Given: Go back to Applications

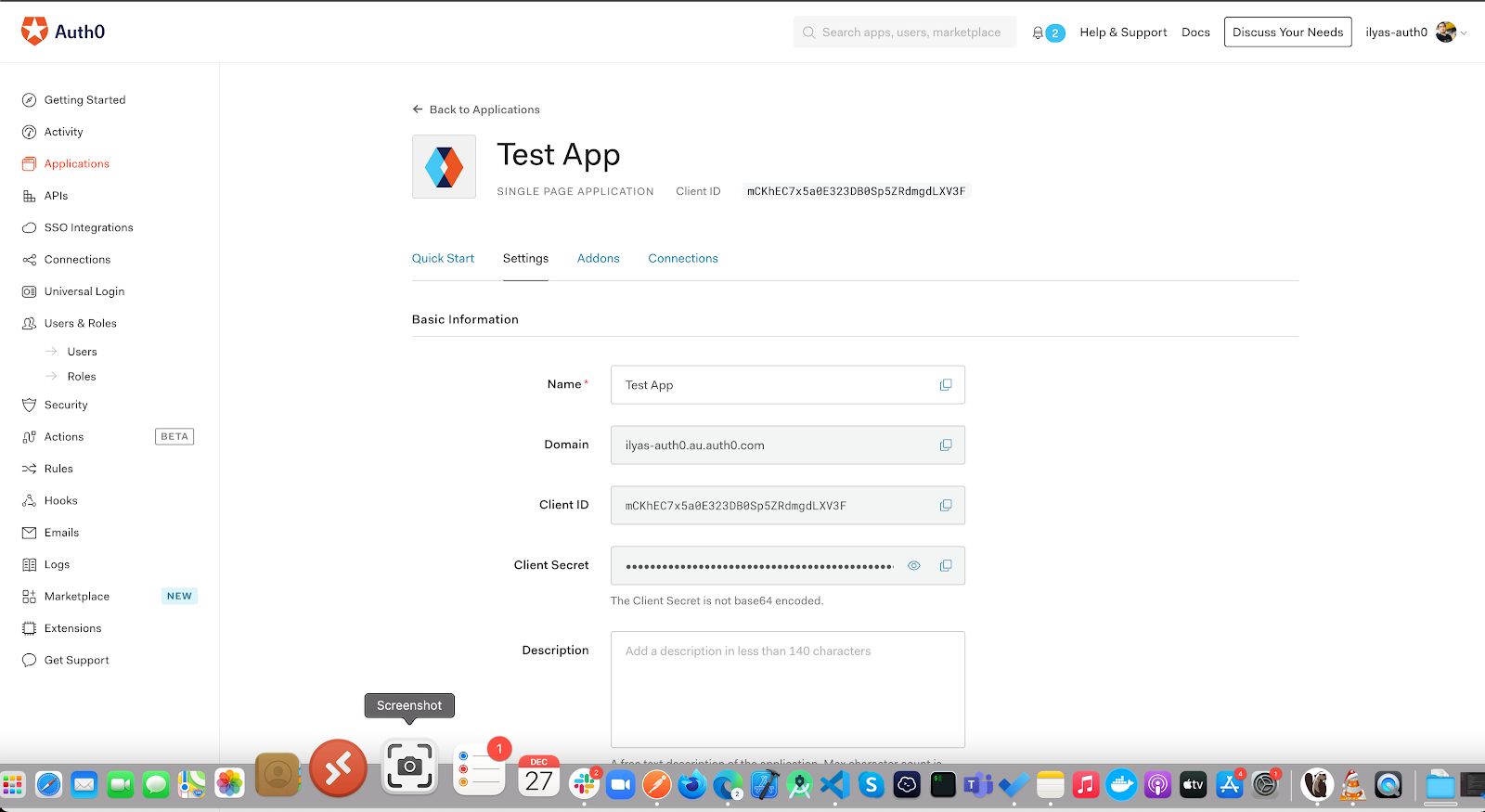Looking at the screenshot, I should [476, 110].
